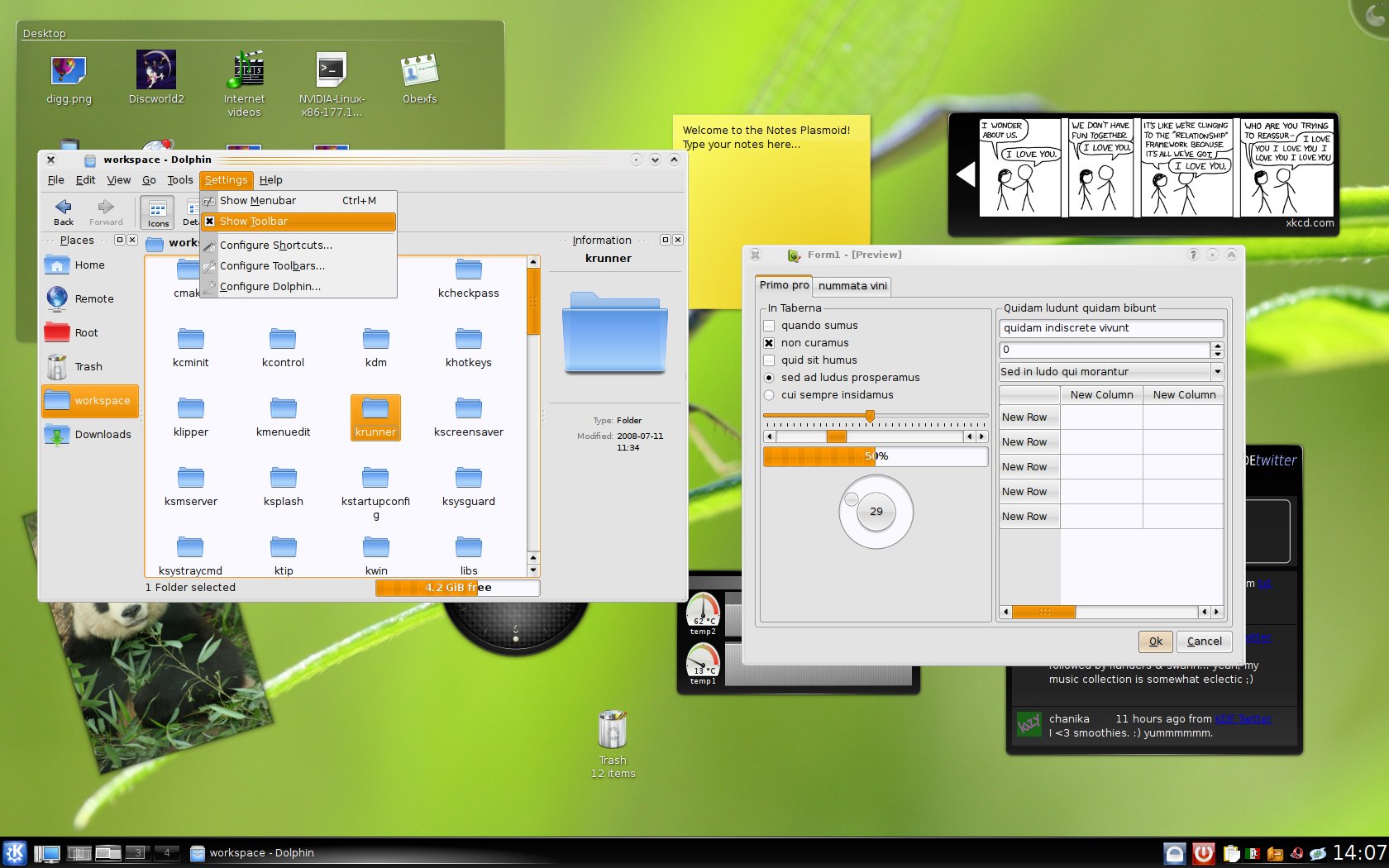Click the 50% progress bar
Screen dimensions: 1389x868
click(876, 456)
